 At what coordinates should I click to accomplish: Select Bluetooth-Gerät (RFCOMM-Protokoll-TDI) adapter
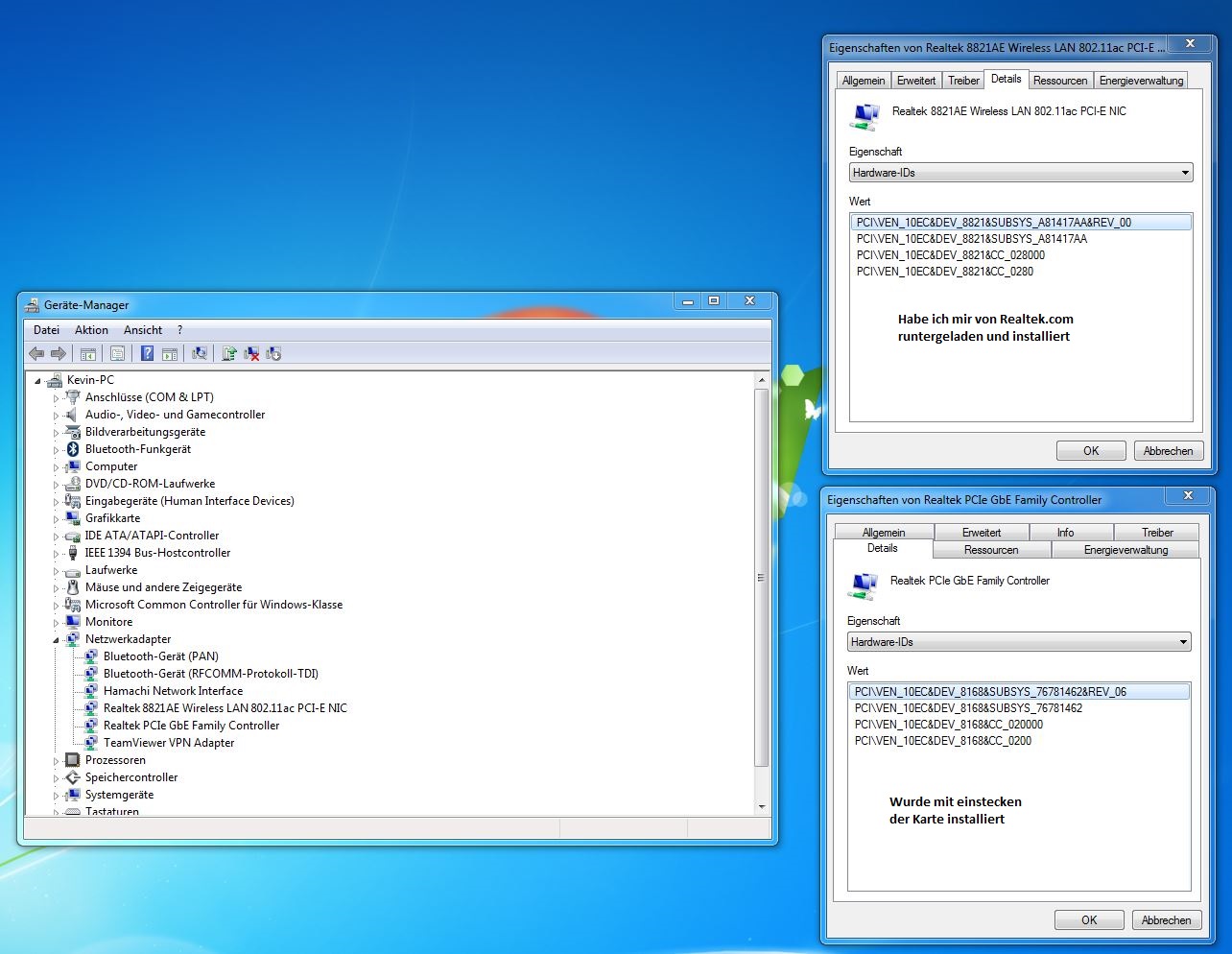pos(211,674)
